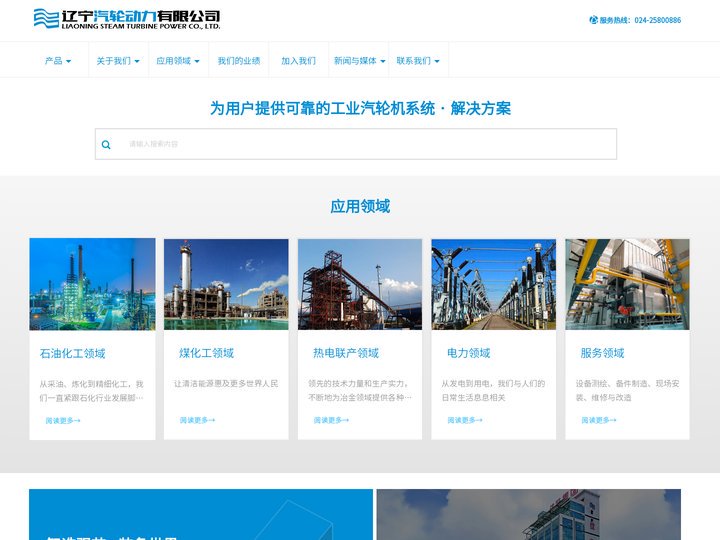Screen dimensions: 720x540
Task: Click the service hotline number 024-25800886
Action: [658, 20]
